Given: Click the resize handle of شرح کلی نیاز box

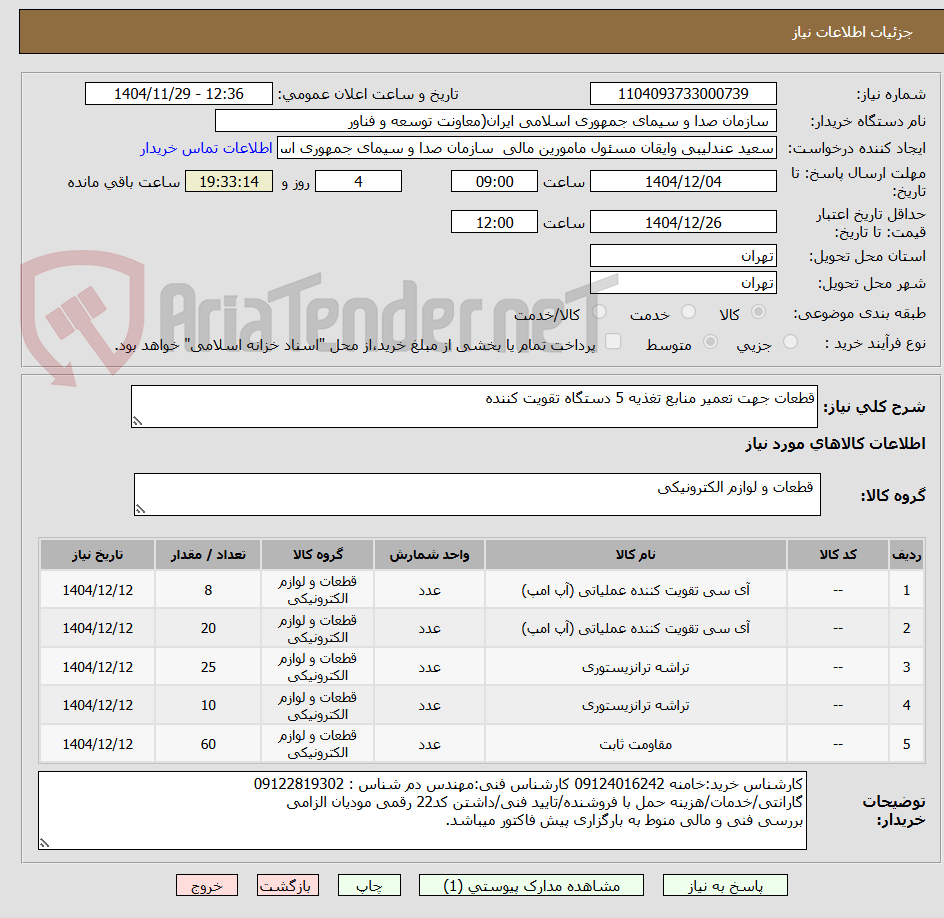Looking at the screenshot, I should click(137, 421).
